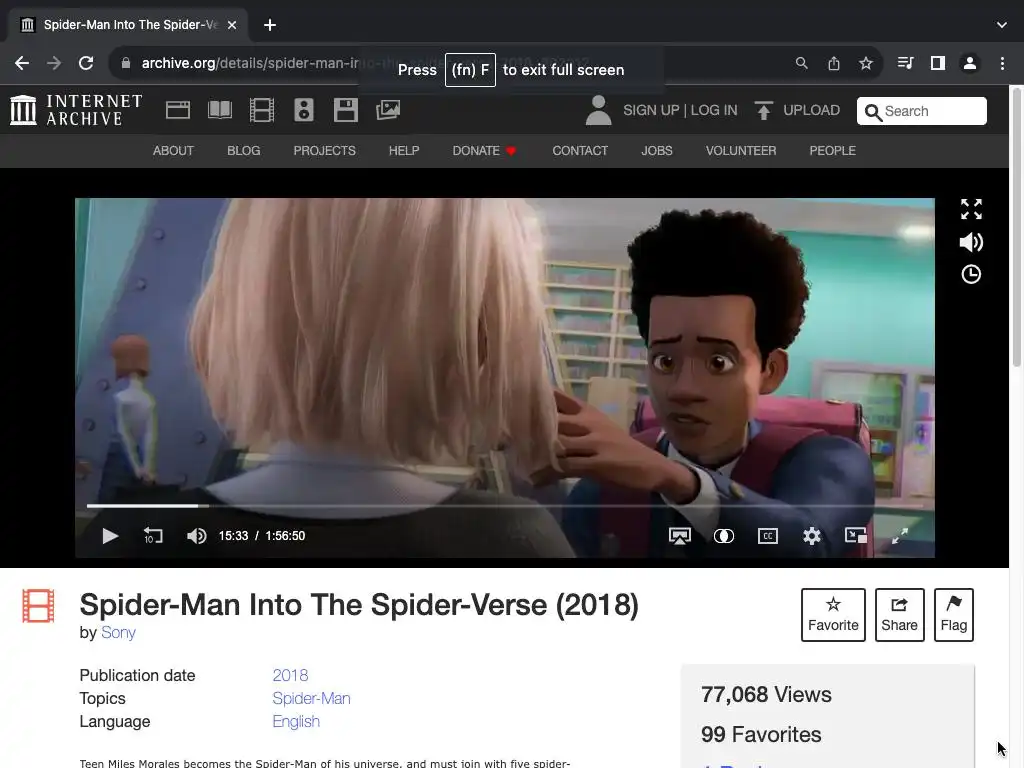The image size is (1024, 768).
Task: Open the HELP menu item
Action: pos(404,151)
